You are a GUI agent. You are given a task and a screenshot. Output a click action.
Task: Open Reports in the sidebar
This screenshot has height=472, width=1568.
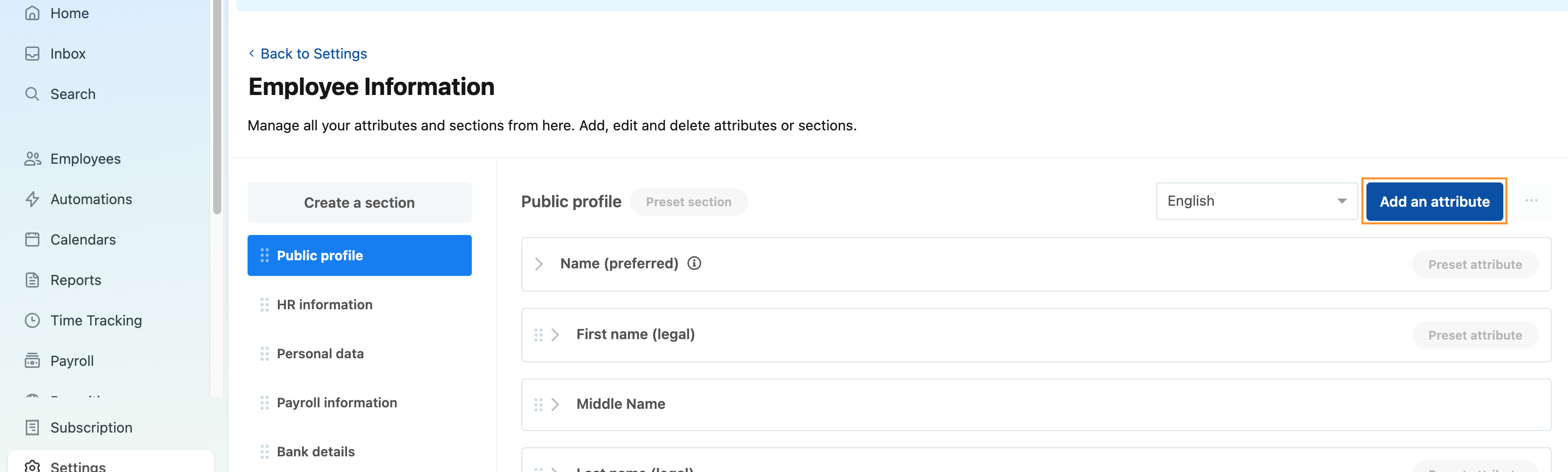click(x=75, y=280)
